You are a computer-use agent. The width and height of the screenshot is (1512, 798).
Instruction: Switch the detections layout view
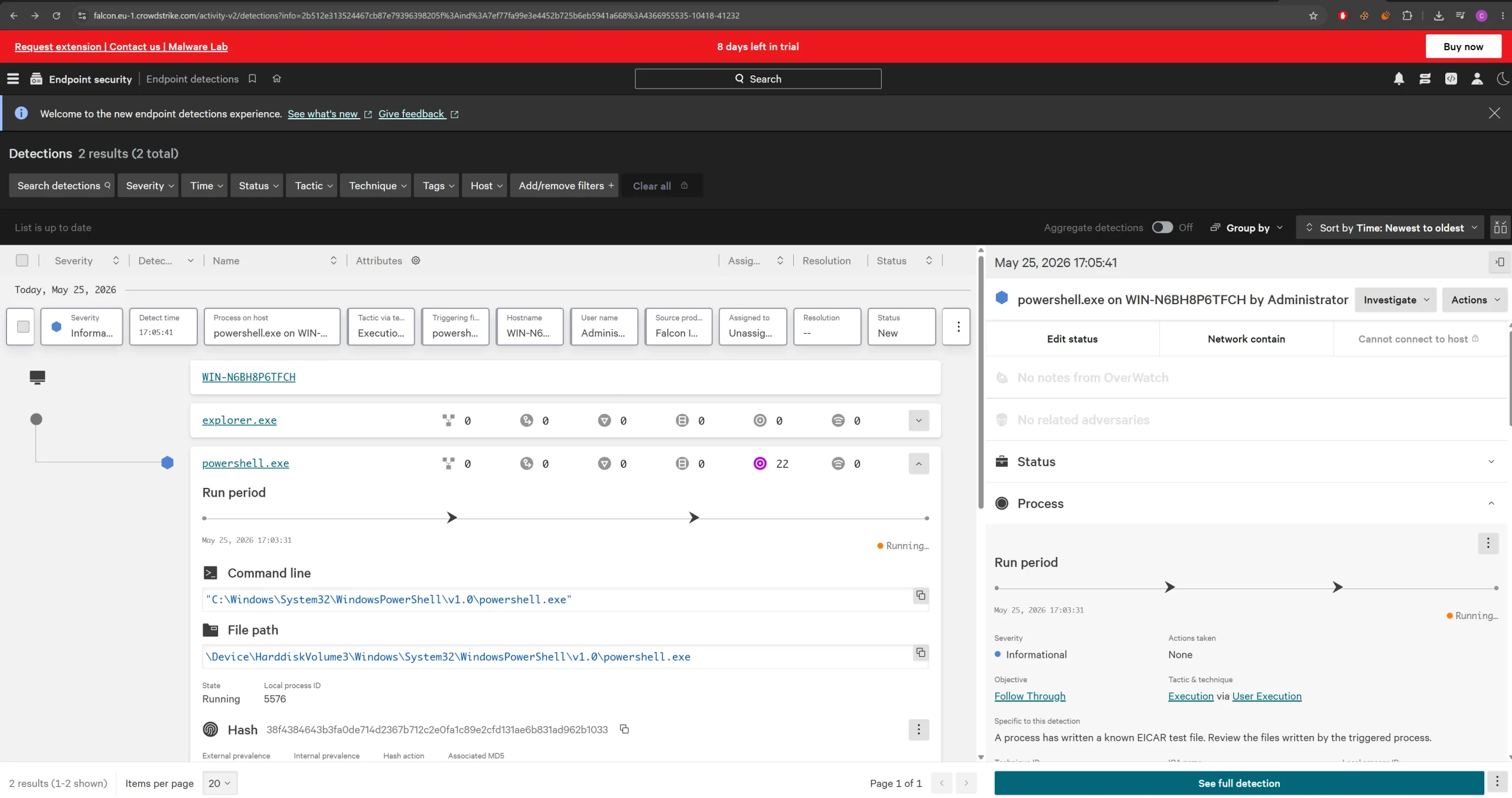tap(1500, 227)
